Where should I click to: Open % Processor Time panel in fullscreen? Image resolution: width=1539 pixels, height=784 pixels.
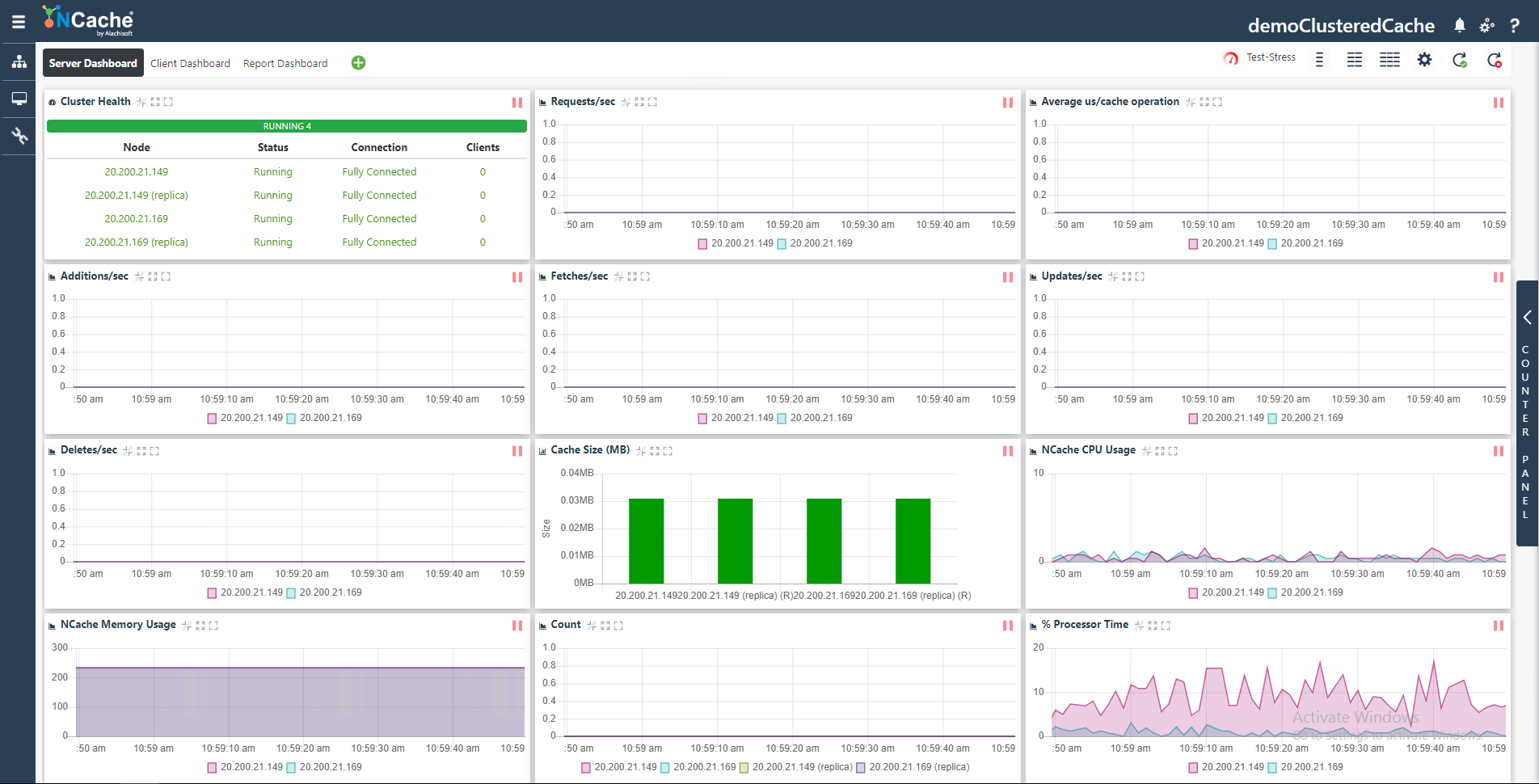(1166, 626)
